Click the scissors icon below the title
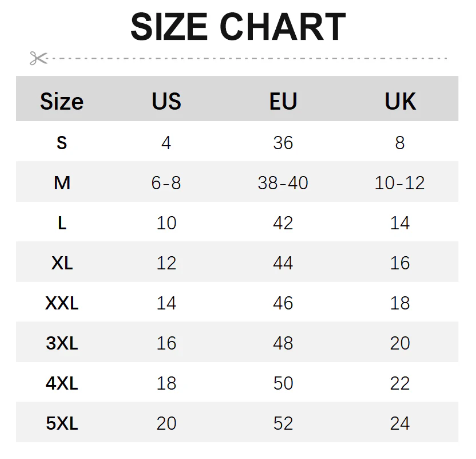Image resolution: width=476 pixels, height=459 pixels. click(38, 58)
